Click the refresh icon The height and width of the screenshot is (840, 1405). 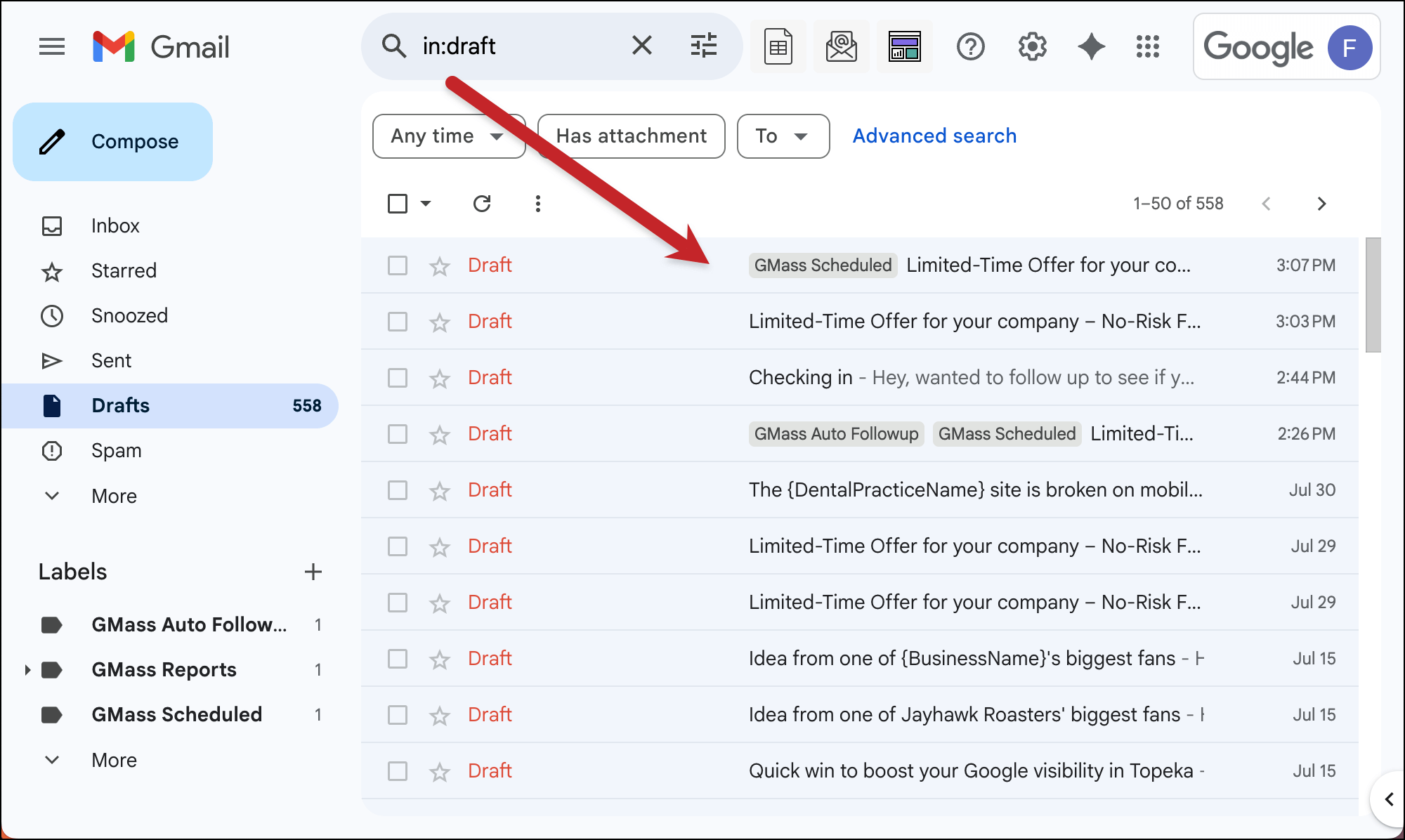click(x=482, y=204)
